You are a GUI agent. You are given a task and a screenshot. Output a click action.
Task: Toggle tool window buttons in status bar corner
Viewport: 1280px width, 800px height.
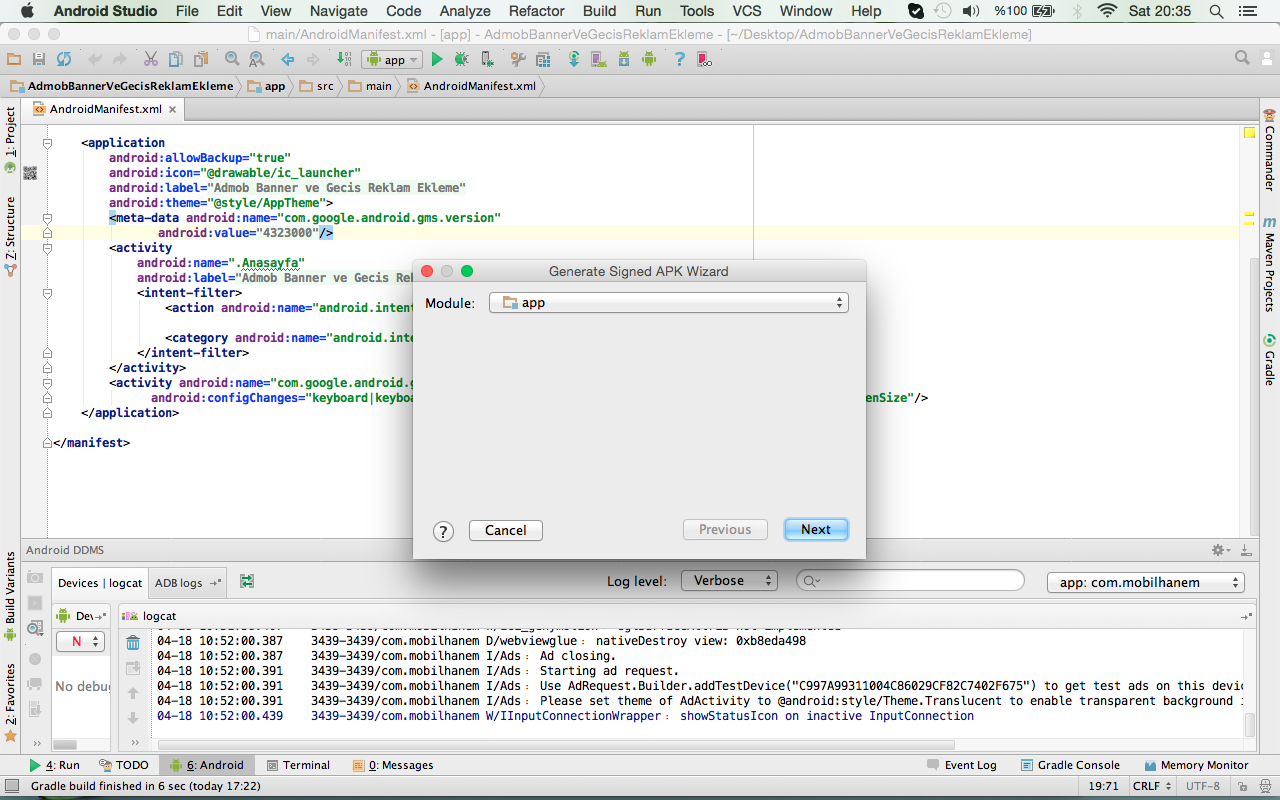(11, 786)
